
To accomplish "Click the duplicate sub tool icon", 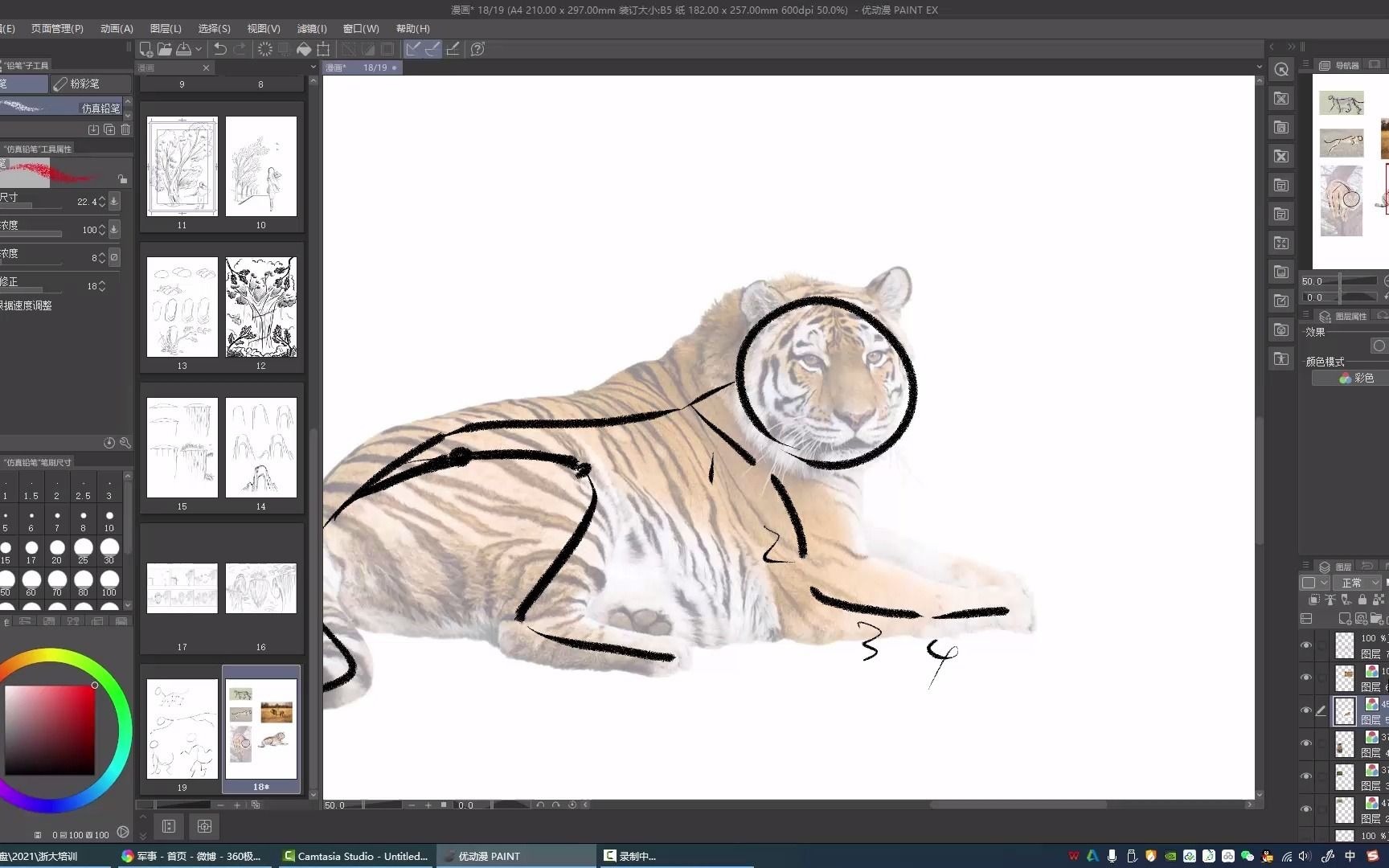I will (109, 129).
